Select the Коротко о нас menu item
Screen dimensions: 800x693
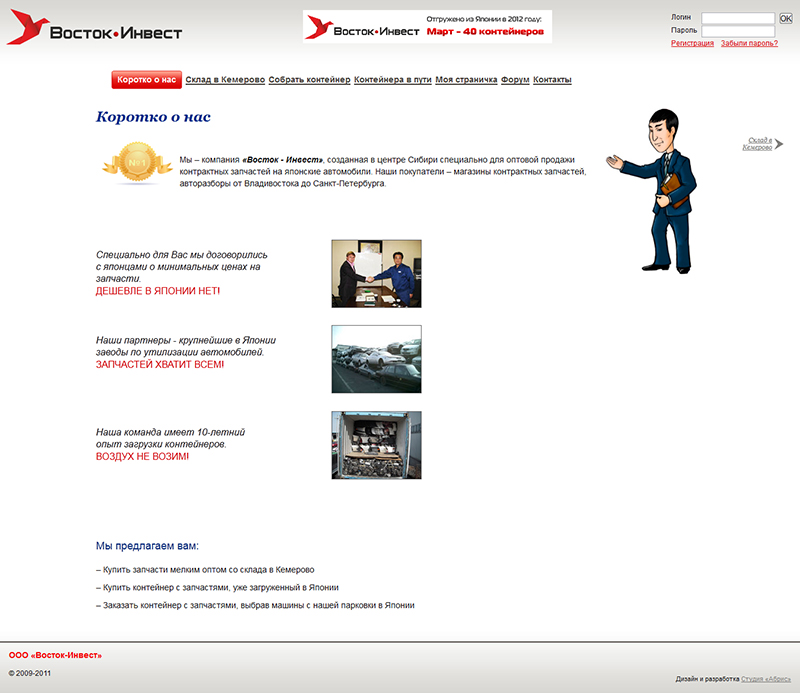tap(146, 80)
